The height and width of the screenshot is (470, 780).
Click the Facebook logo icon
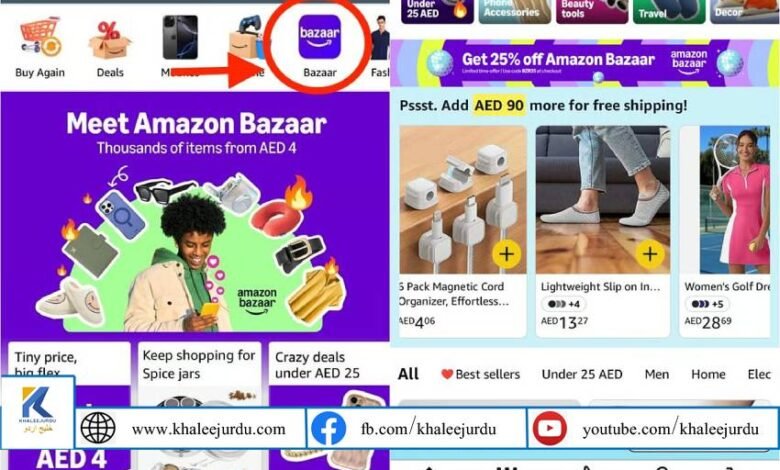328,428
